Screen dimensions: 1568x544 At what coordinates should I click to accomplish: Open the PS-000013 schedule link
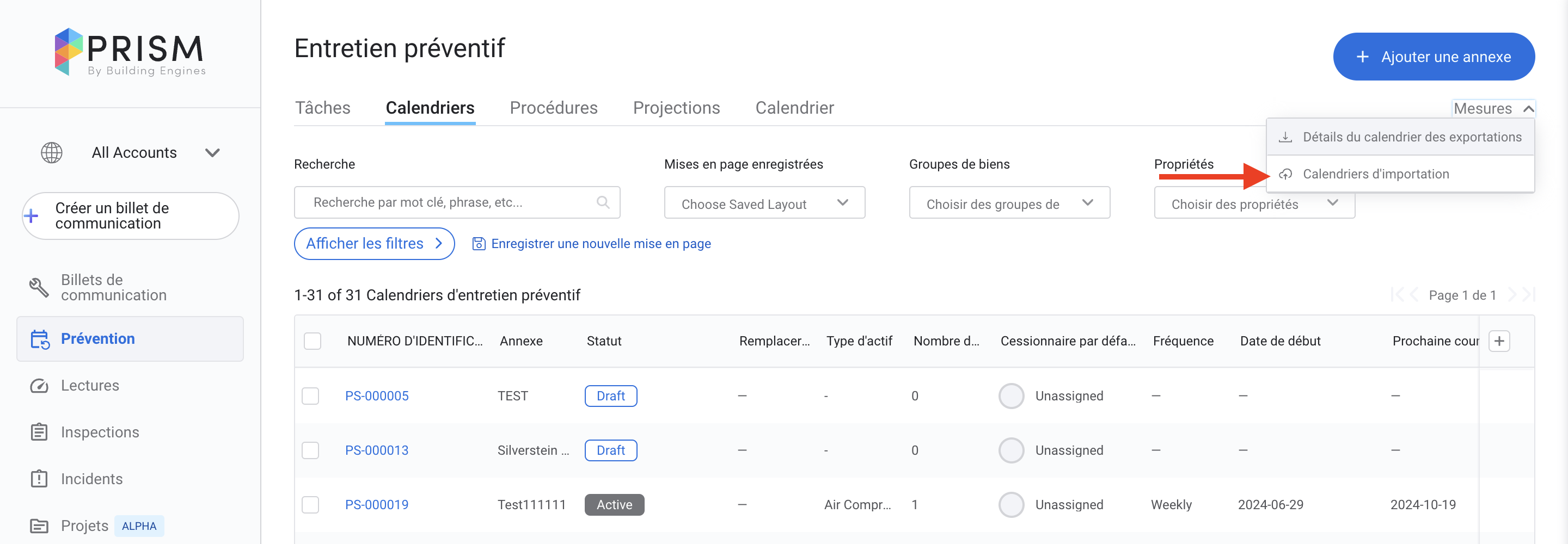(376, 450)
